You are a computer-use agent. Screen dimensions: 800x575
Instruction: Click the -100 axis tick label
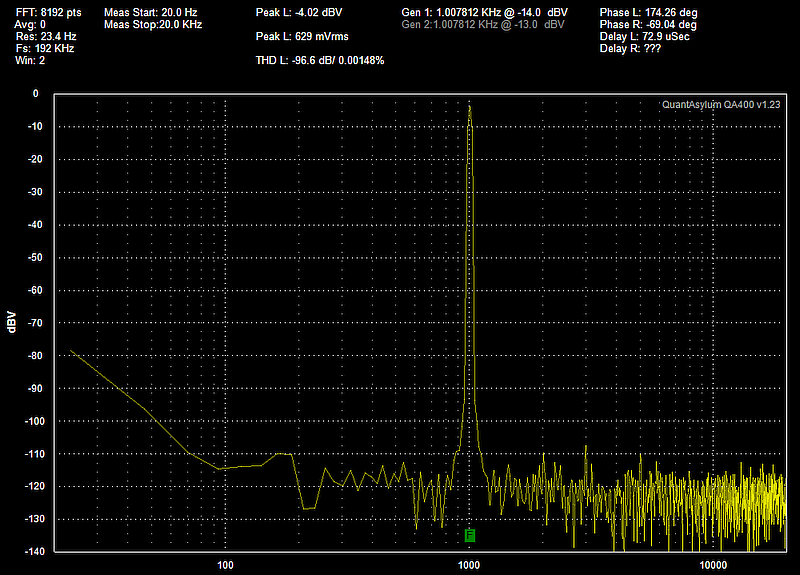34,421
